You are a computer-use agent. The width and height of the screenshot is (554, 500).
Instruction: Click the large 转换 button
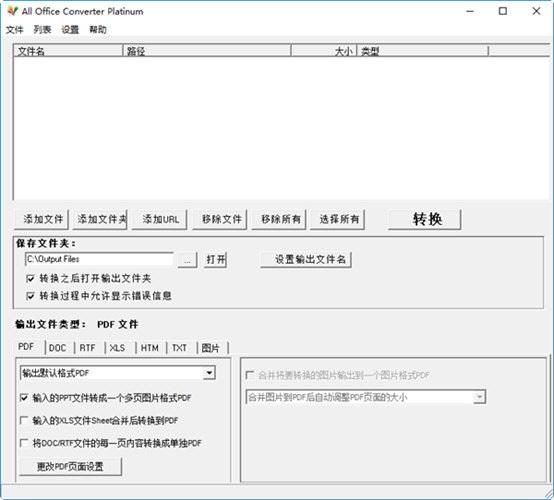point(425,219)
